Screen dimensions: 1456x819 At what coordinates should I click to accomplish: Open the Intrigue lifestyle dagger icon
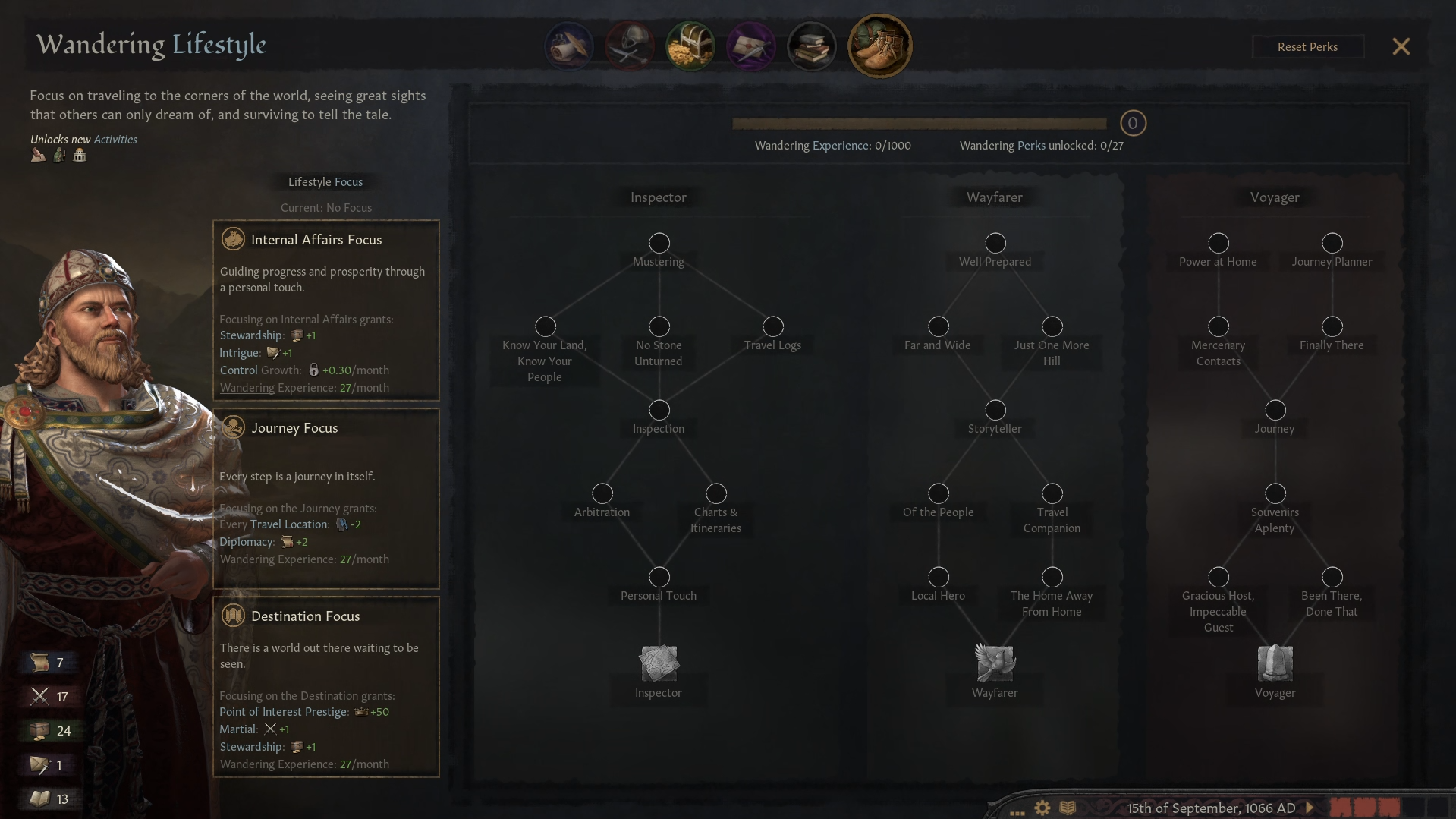pyautogui.click(x=751, y=46)
